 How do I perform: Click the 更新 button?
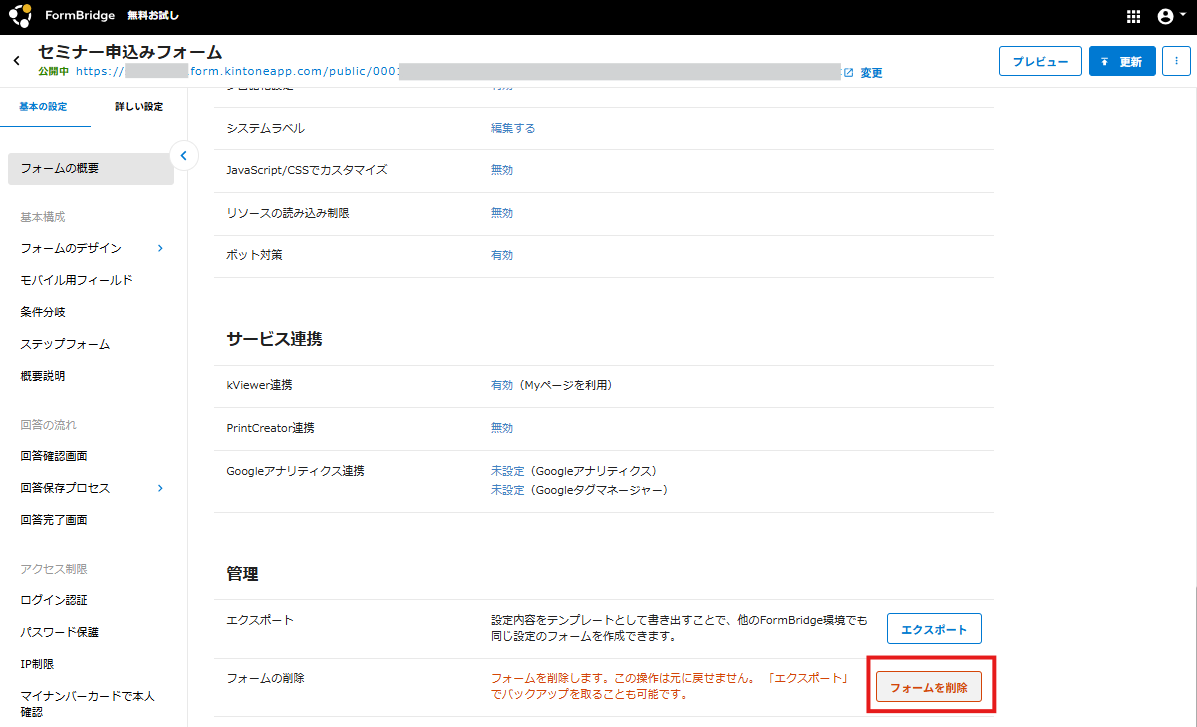(1122, 61)
